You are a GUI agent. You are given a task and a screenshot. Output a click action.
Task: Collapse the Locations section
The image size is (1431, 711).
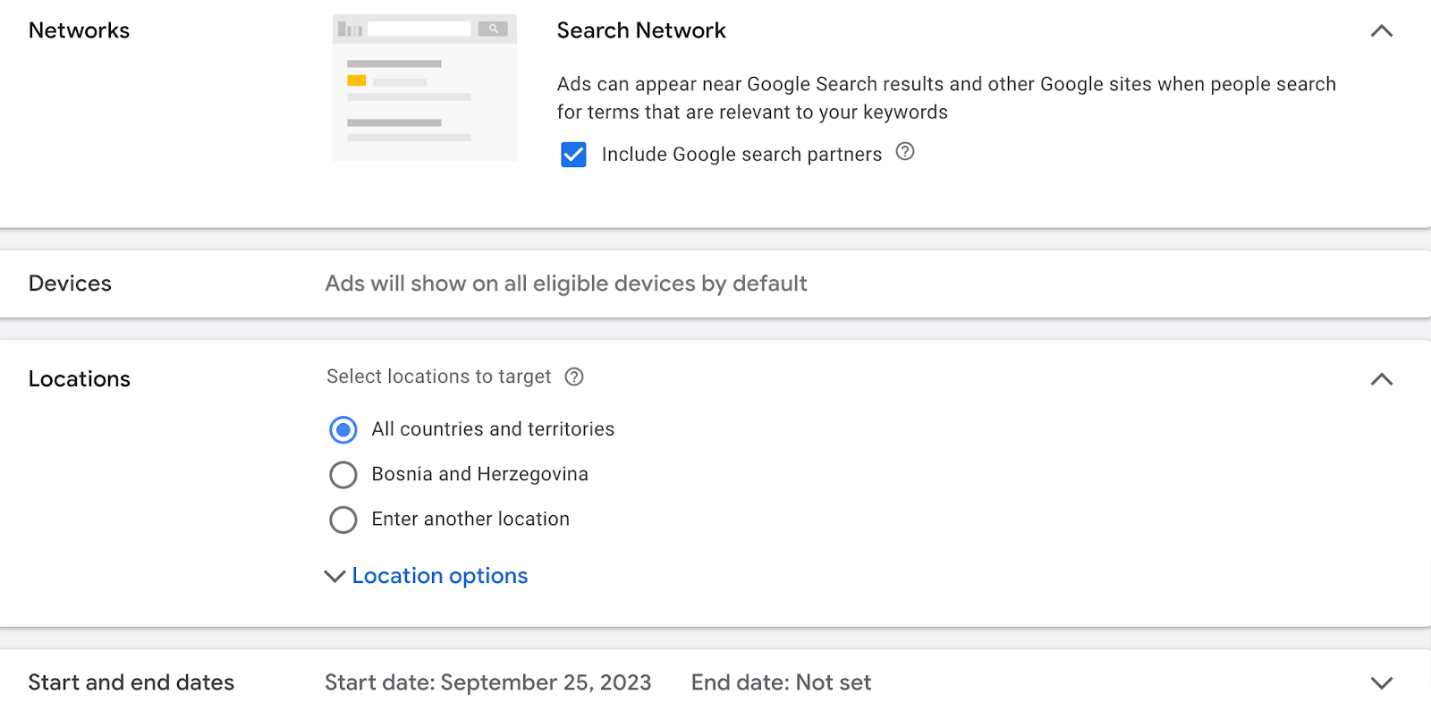click(x=1381, y=379)
